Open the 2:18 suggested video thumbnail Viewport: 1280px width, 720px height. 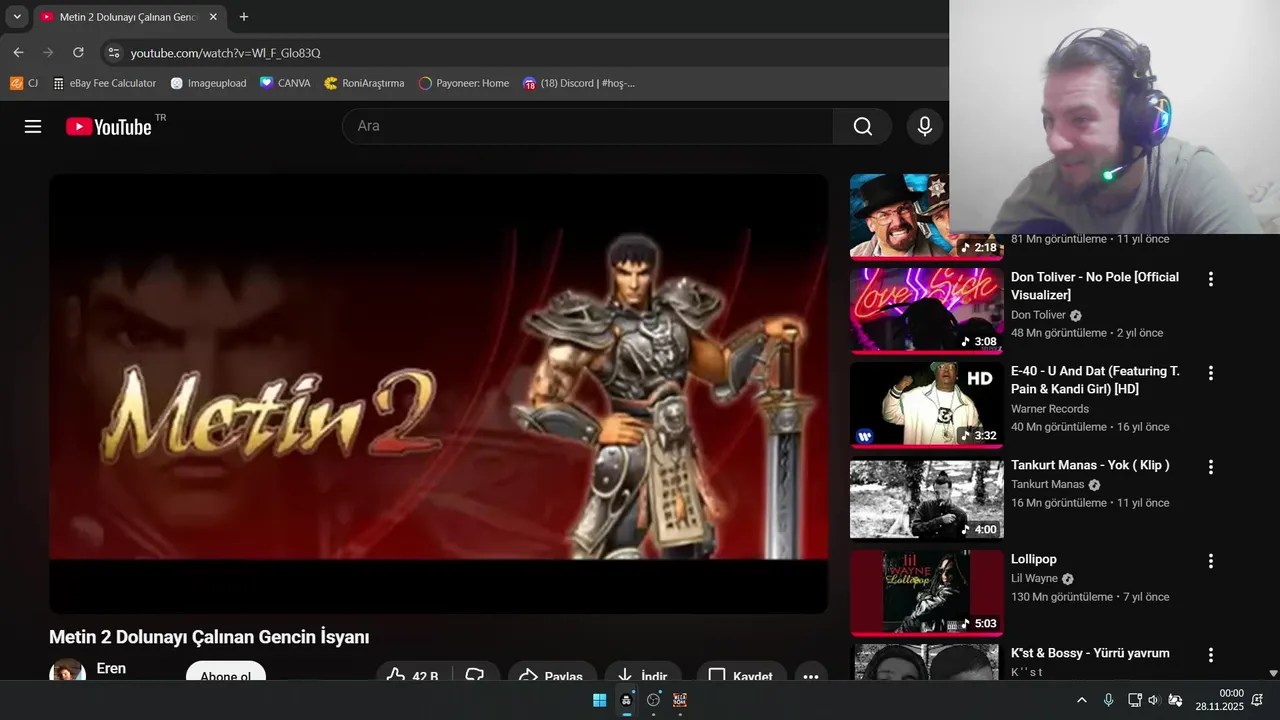point(926,216)
